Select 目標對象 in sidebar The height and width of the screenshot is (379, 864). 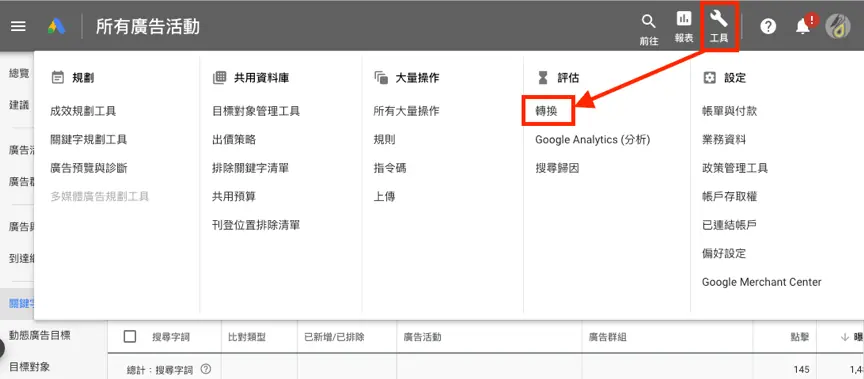[29, 366]
